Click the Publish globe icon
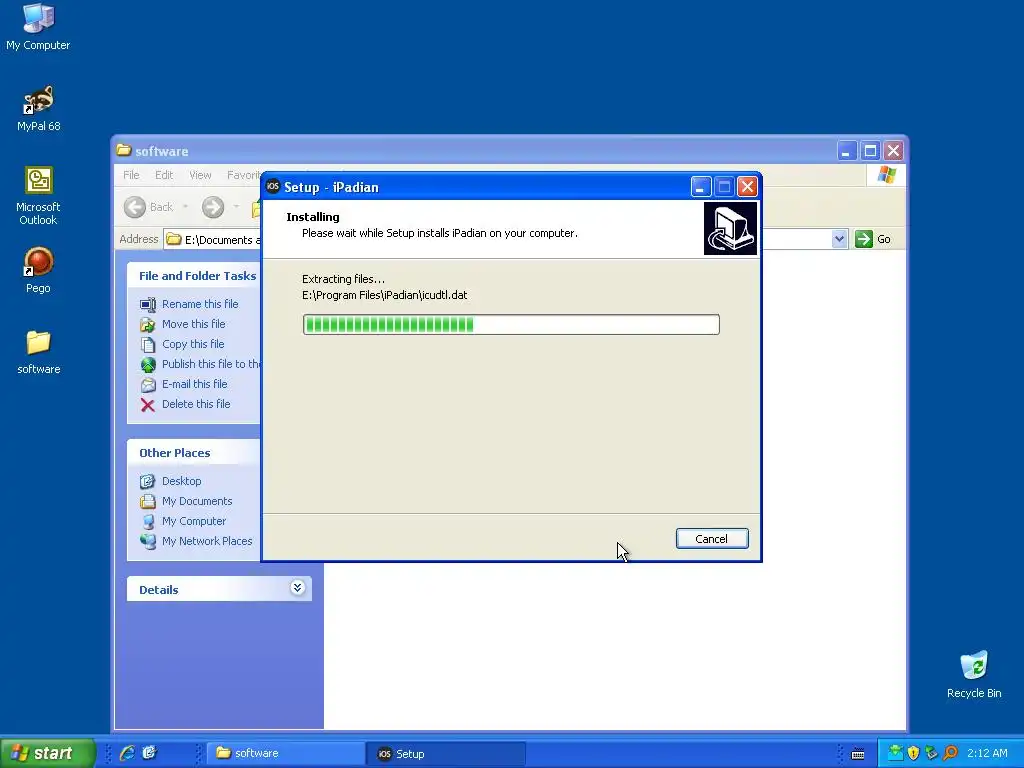1024x768 pixels. pos(148,364)
